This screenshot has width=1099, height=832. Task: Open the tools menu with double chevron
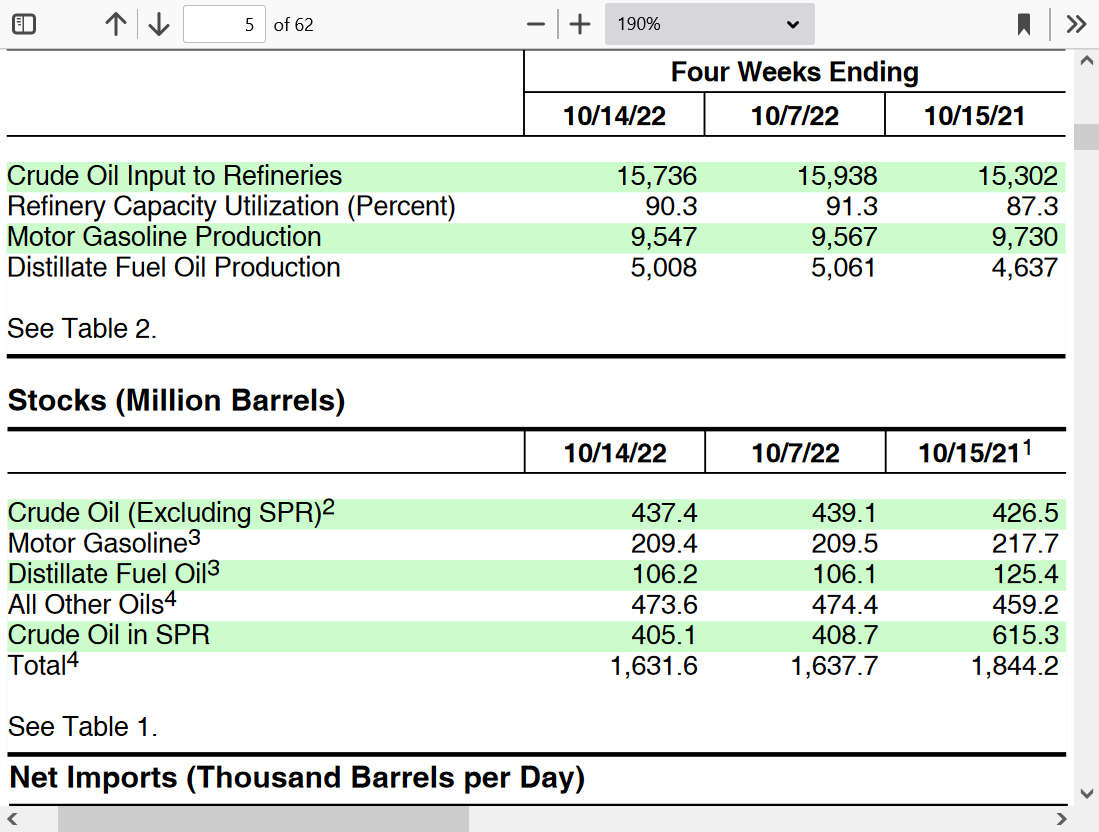pos(1076,24)
